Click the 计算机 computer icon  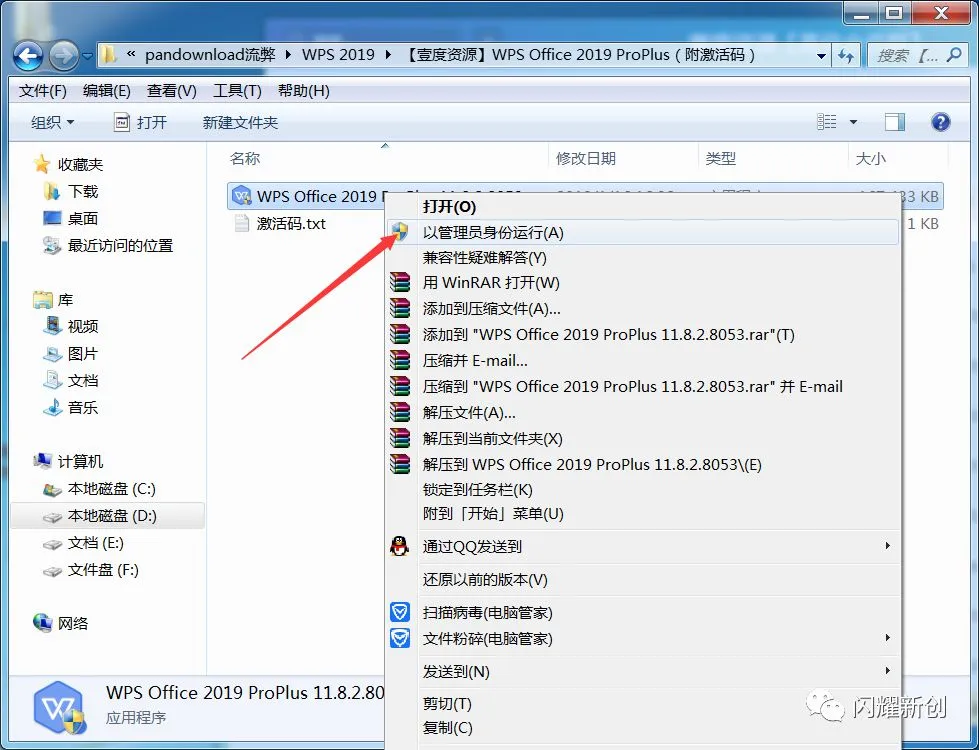pyautogui.click(x=42, y=461)
